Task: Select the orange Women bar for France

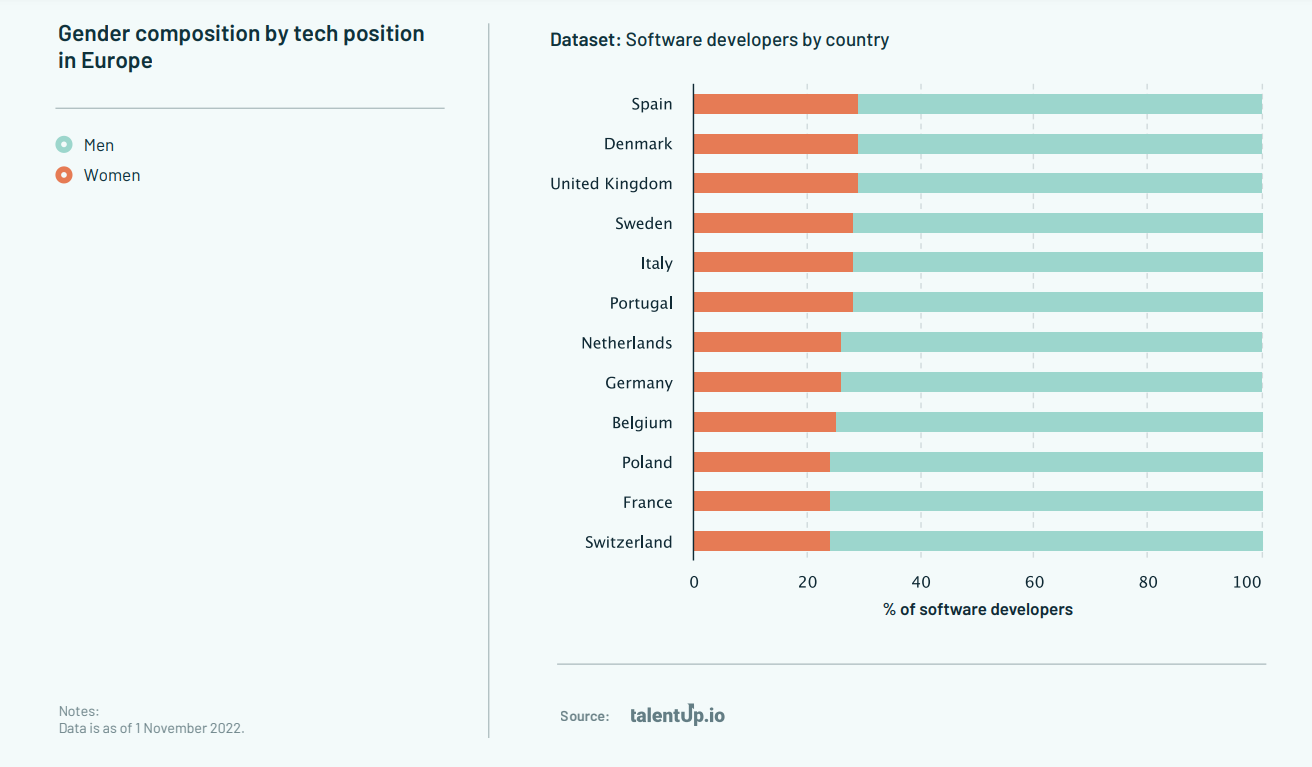Action: 762,501
